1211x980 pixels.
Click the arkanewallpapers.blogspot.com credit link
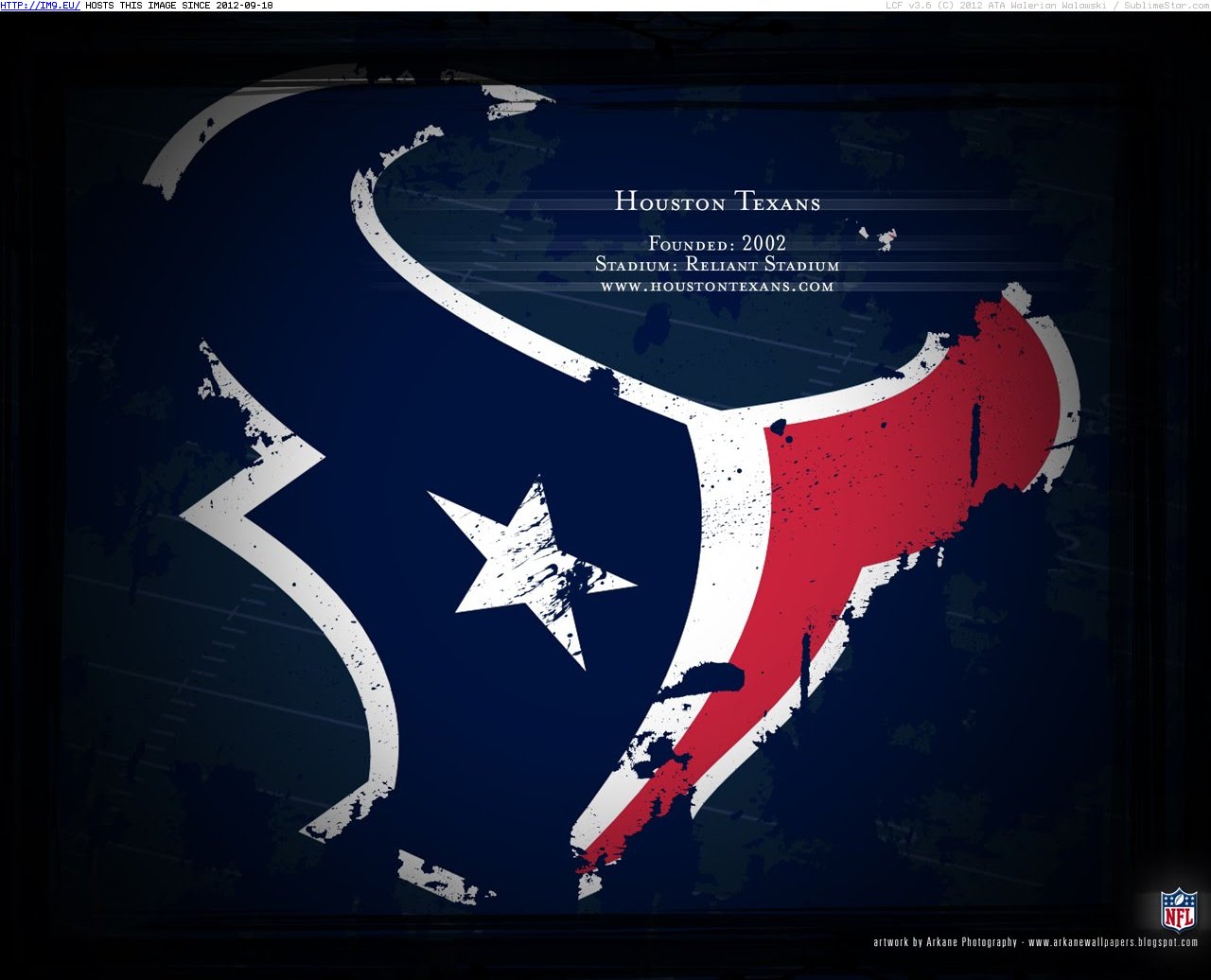(x=1114, y=942)
